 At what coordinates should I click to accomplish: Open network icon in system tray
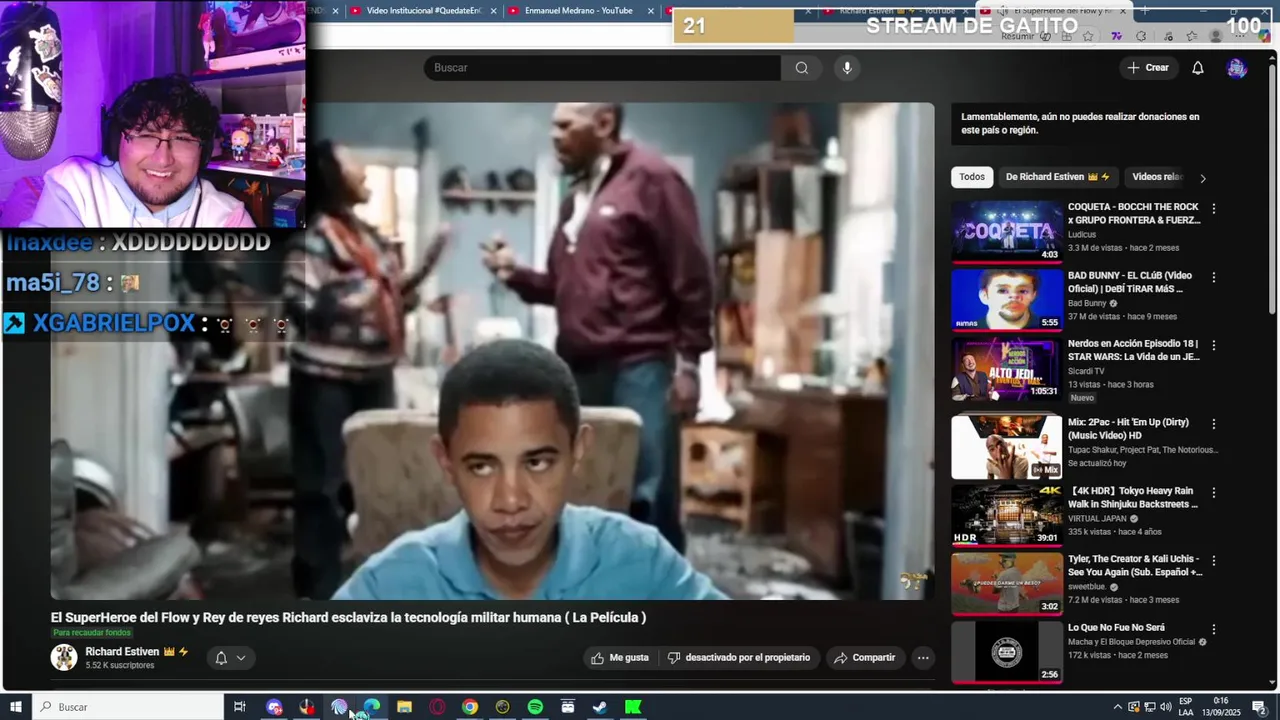point(1149,707)
